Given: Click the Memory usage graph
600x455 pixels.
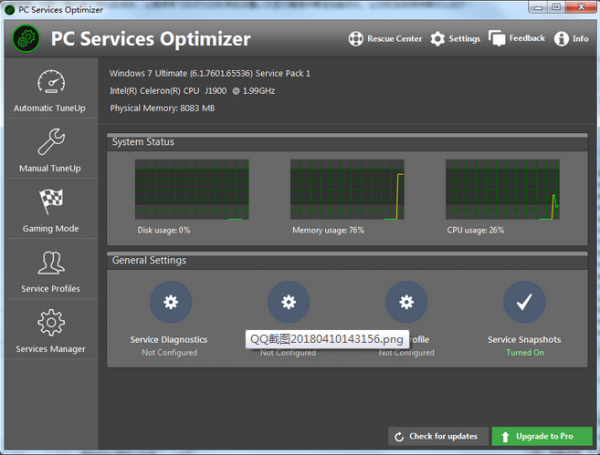Looking at the screenshot, I should click(x=347, y=189).
